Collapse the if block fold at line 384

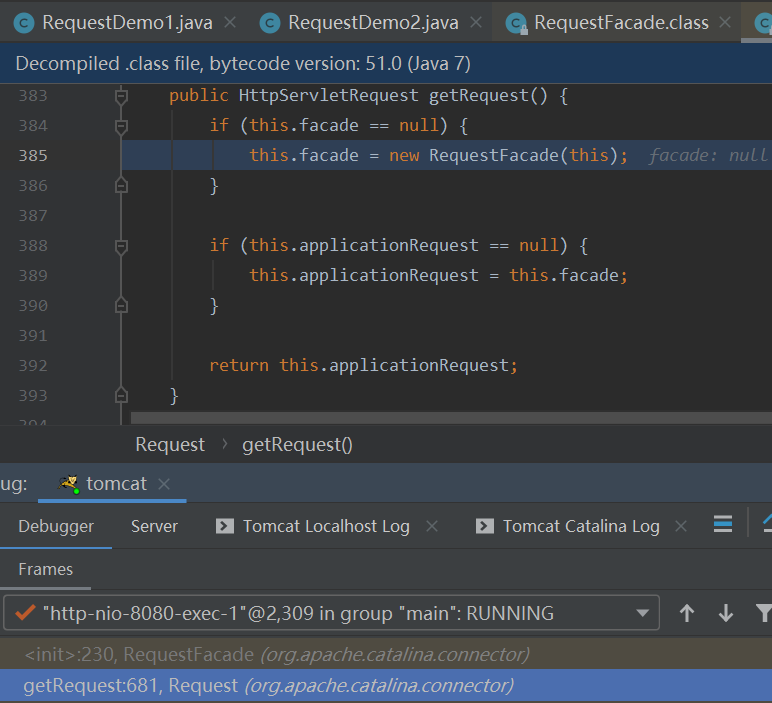coord(121,126)
